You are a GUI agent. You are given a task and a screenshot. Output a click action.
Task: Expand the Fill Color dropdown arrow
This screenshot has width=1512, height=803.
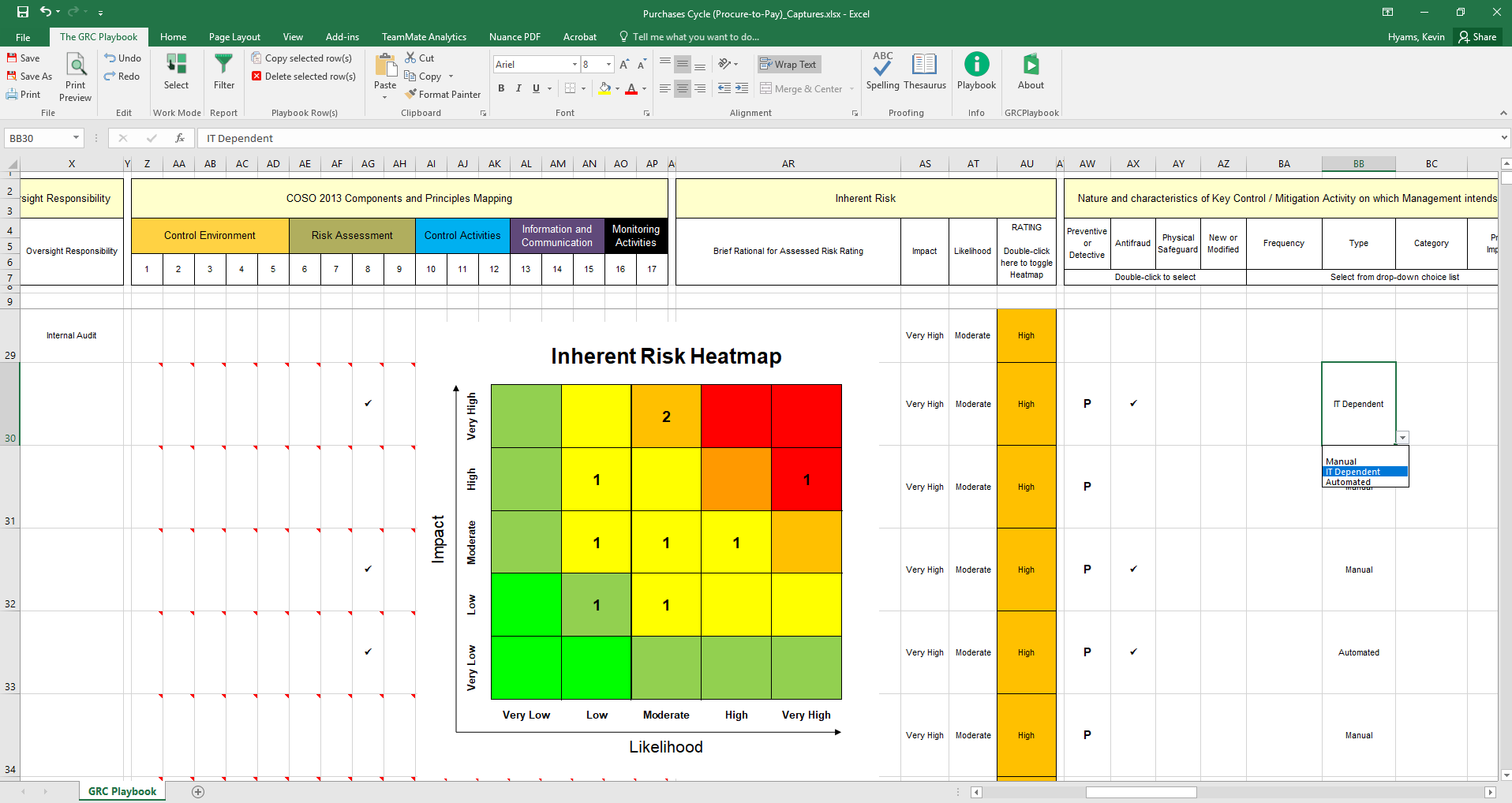pos(616,88)
